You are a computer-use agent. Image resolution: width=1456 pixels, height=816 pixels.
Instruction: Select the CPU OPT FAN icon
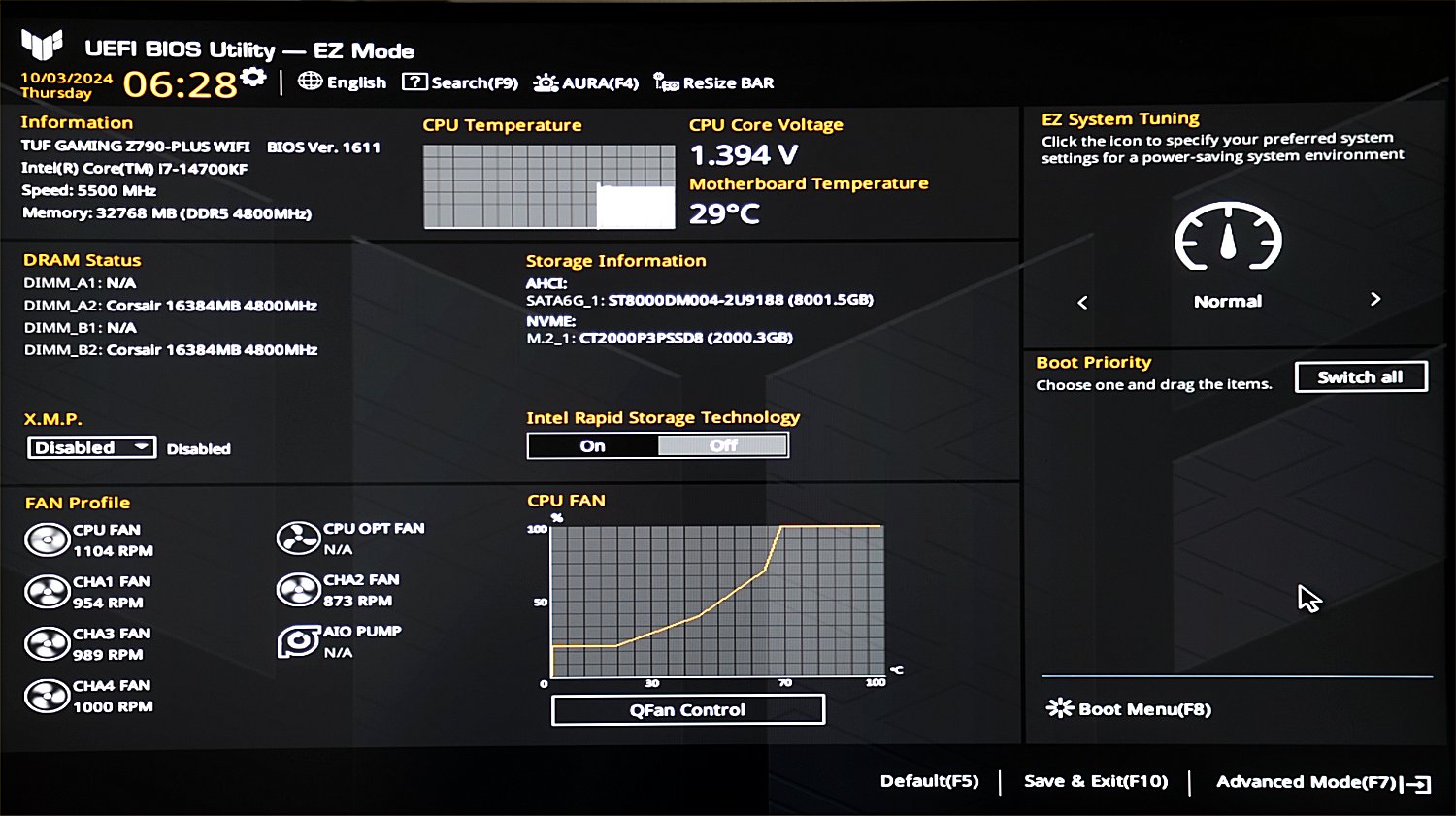[298, 539]
